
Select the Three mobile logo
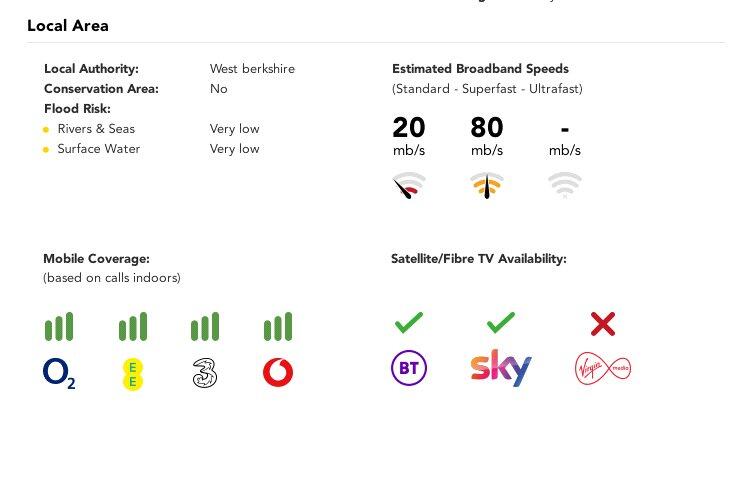coord(204,374)
